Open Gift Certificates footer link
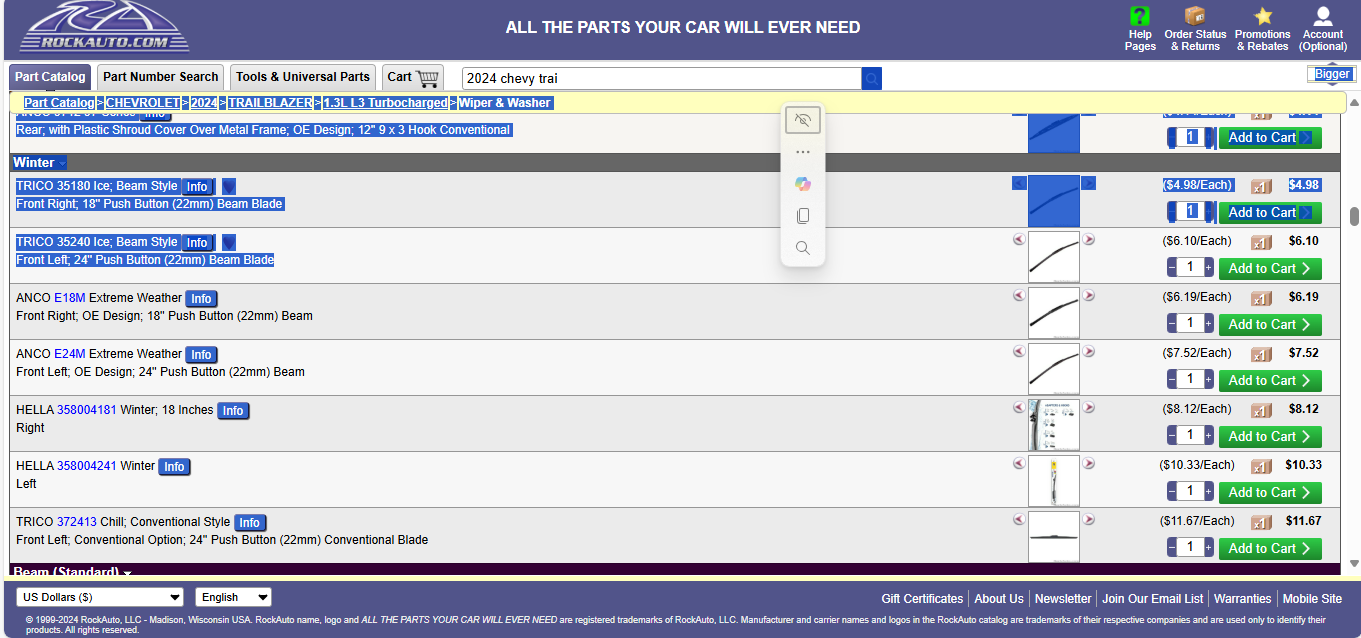This screenshot has width=1361, height=638. click(922, 599)
